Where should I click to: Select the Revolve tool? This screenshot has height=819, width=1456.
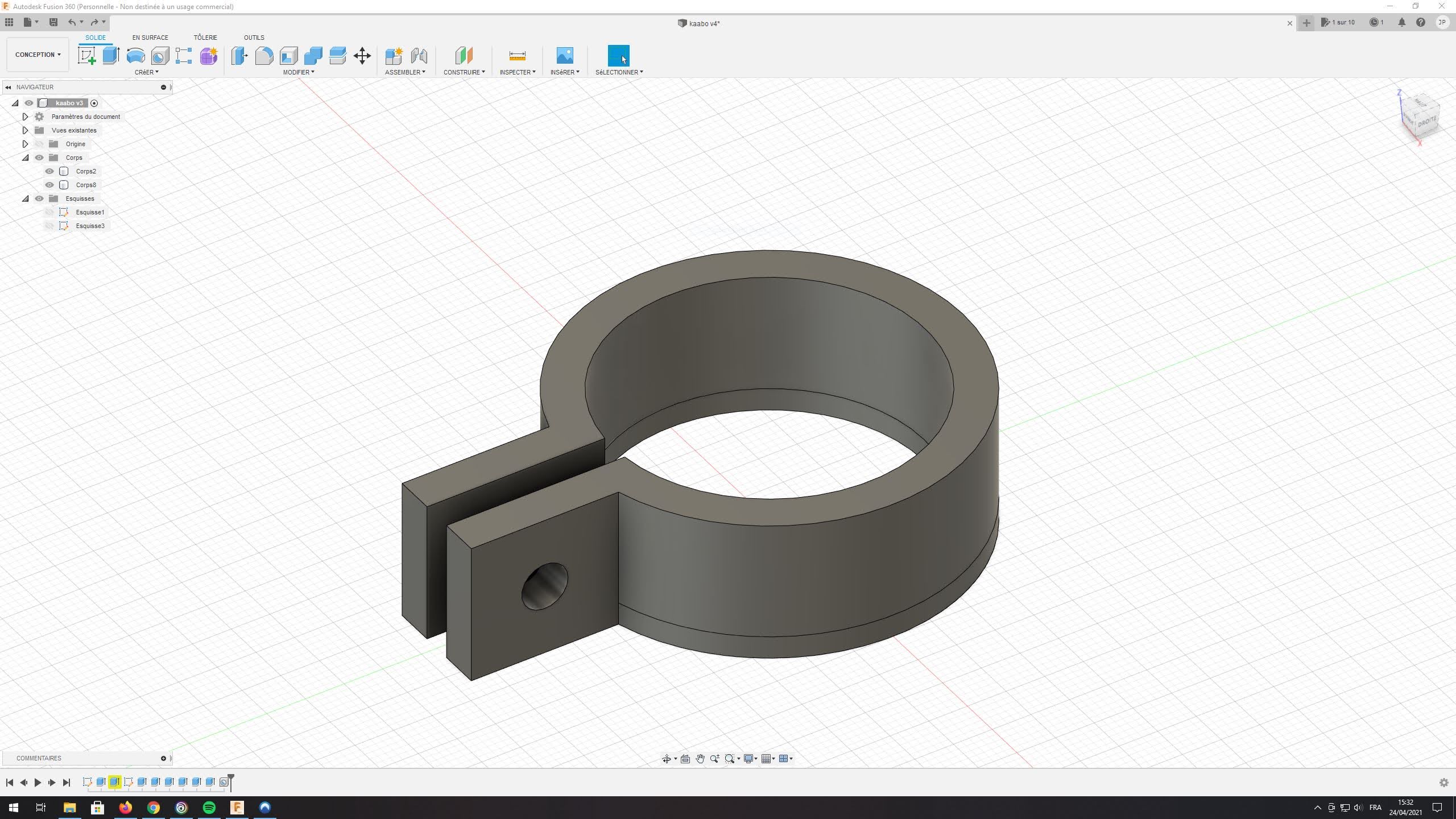(135, 56)
